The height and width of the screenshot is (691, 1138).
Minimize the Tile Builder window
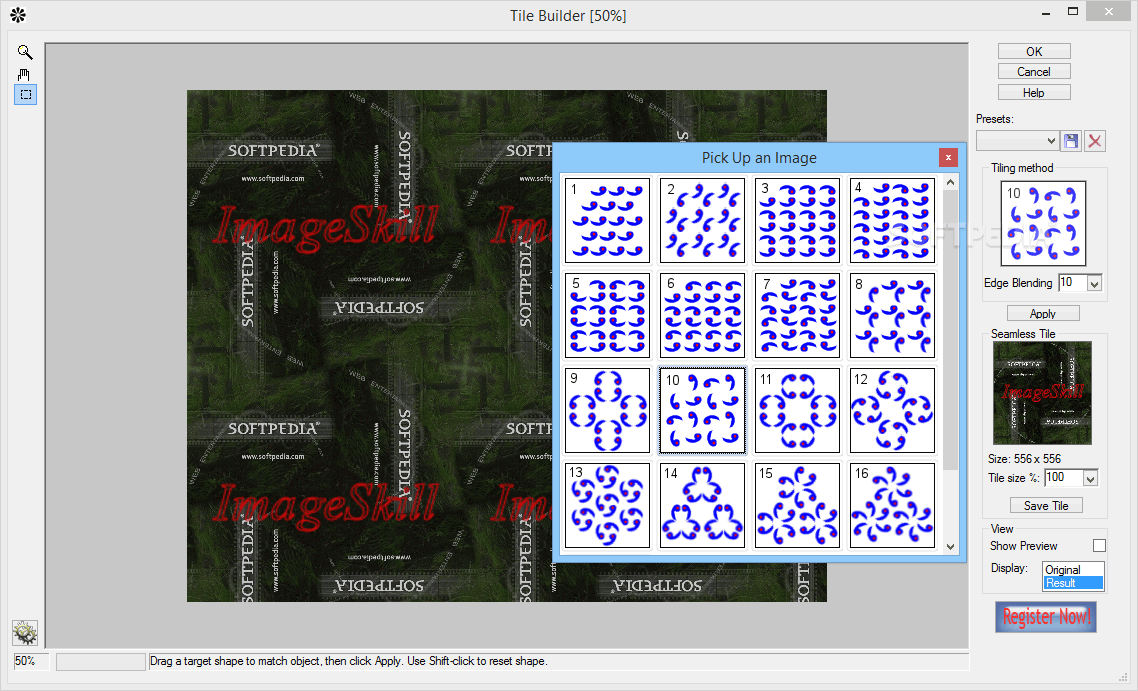[1046, 13]
